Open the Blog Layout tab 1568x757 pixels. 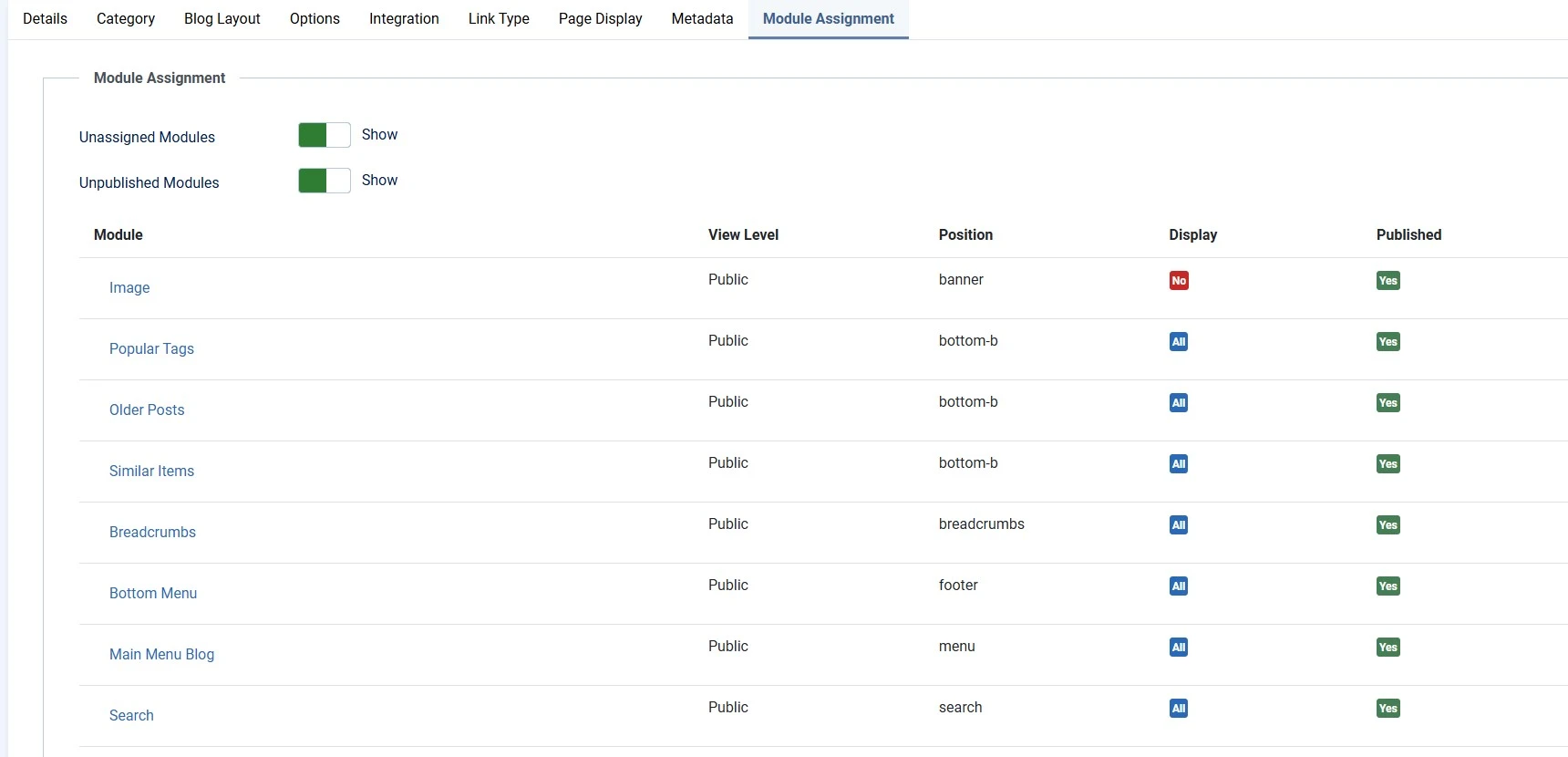(222, 19)
